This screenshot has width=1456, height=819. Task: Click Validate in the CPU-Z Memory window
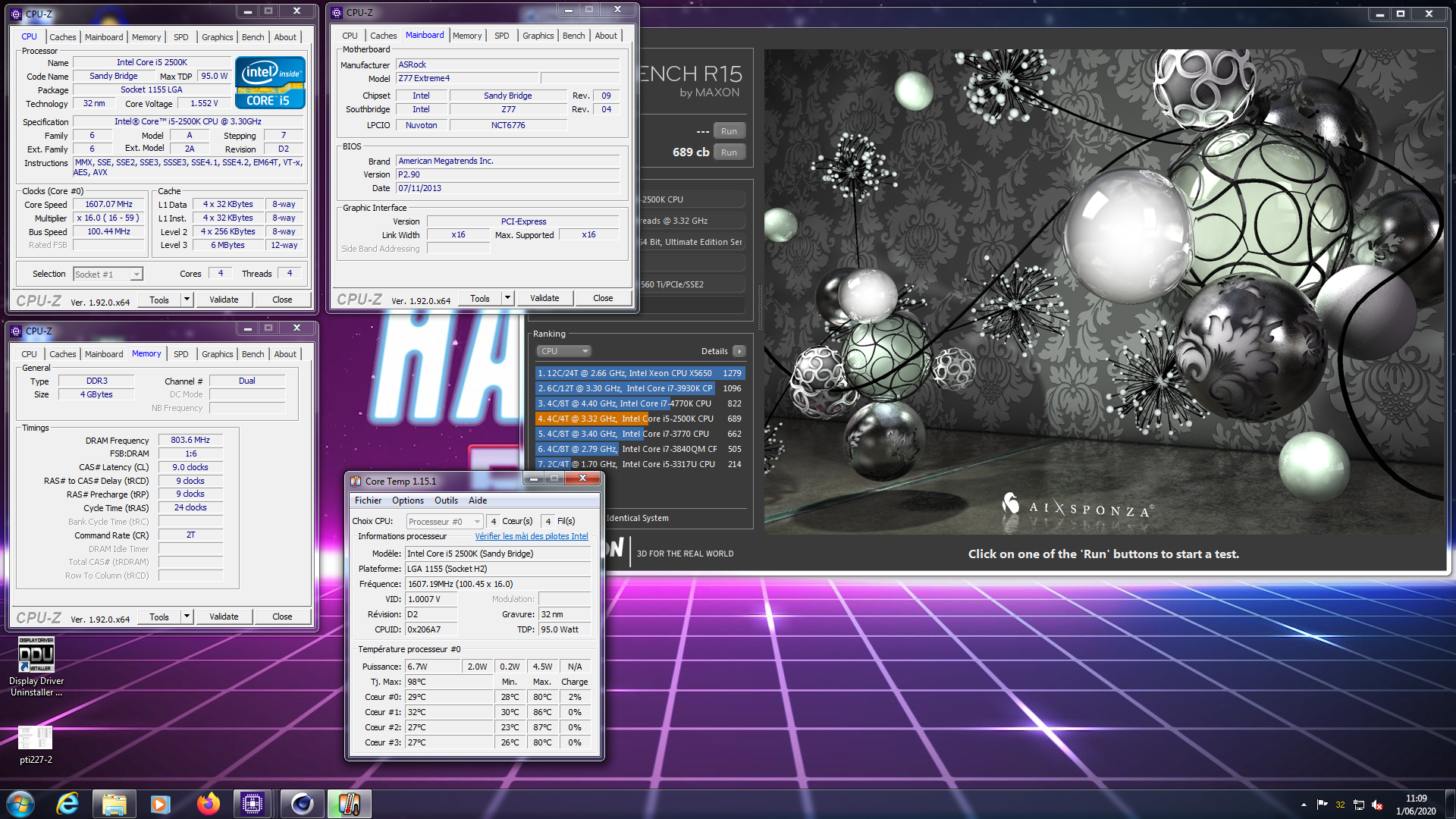click(224, 617)
